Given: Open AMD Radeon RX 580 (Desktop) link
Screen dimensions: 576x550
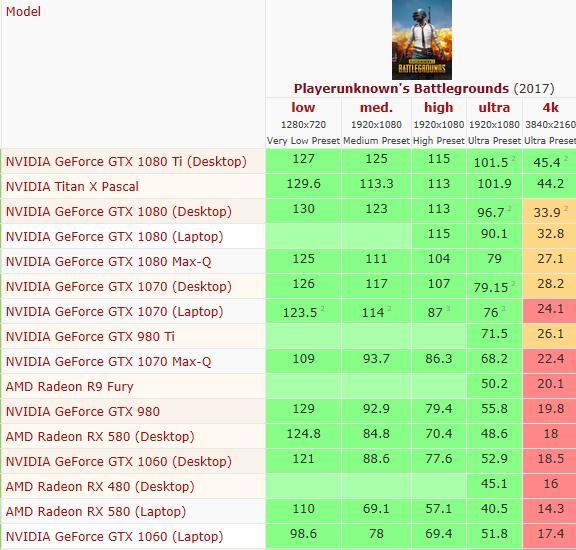Looking at the screenshot, I should coord(100,436).
